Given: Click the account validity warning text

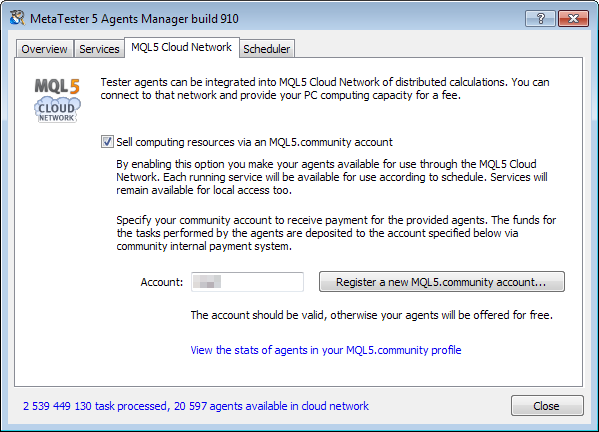Looking at the screenshot, I should [x=372, y=315].
